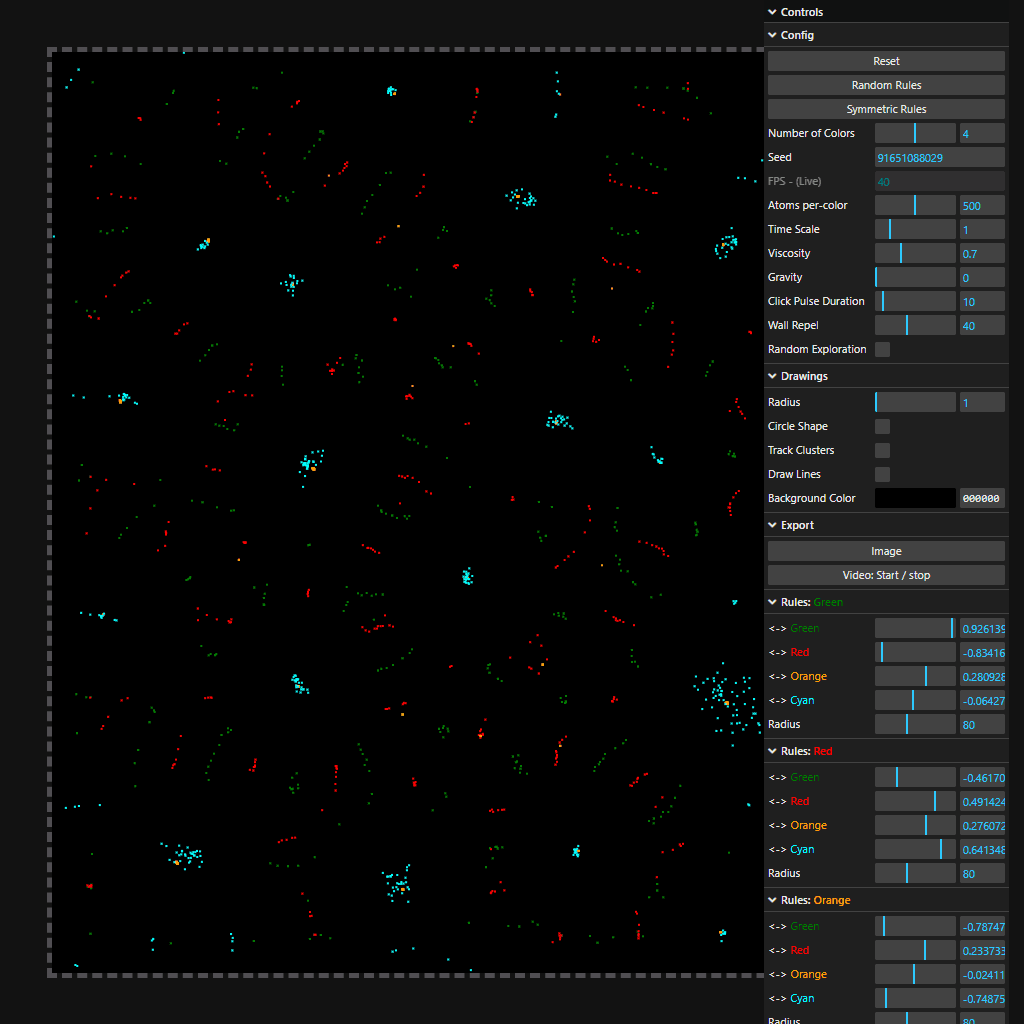The image size is (1024, 1024).
Task: Enable the Track Clusters checkbox
Action: 882,451
